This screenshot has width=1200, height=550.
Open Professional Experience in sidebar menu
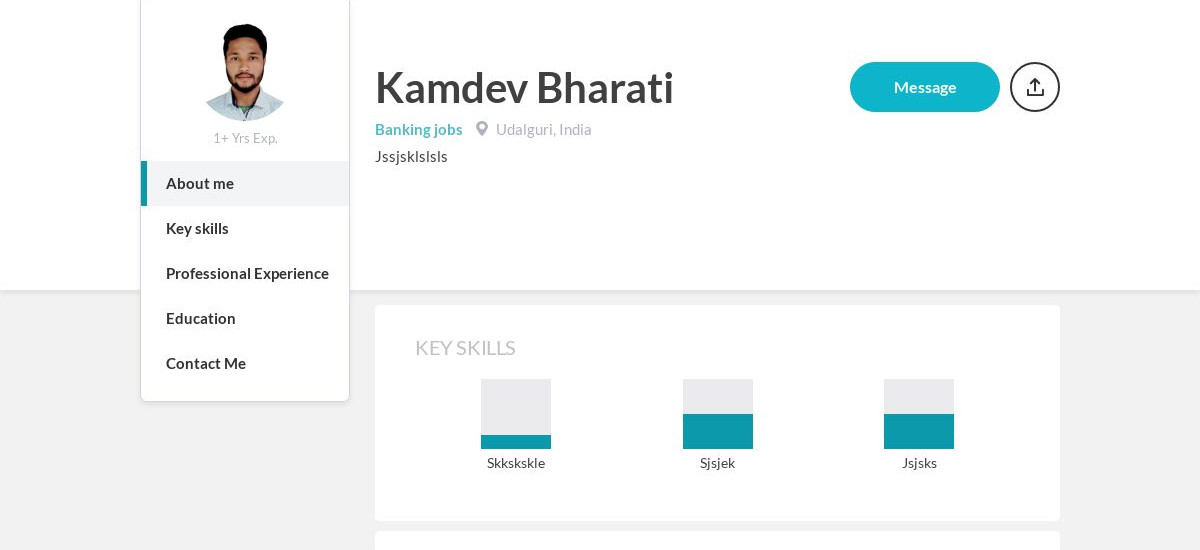pyautogui.click(x=245, y=273)
